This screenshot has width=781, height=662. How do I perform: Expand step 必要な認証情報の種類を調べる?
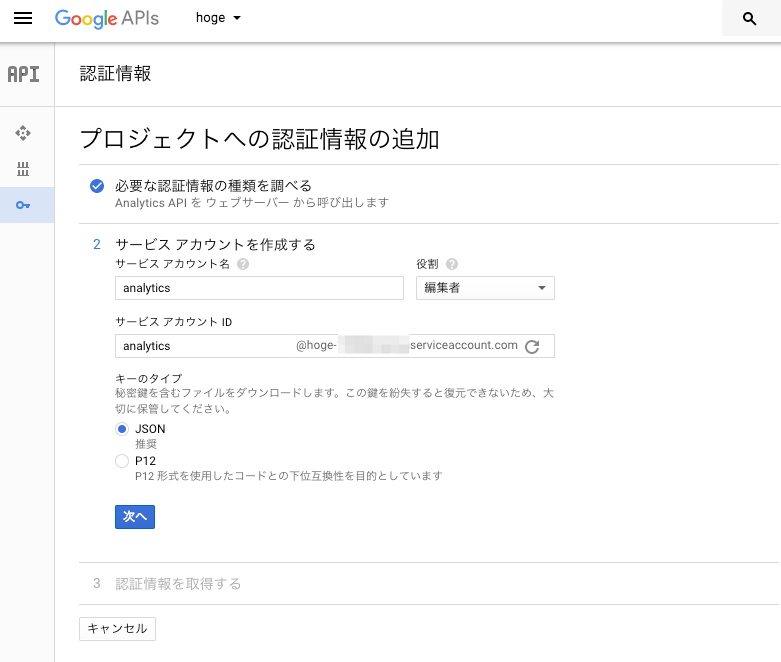pos(213,186)
